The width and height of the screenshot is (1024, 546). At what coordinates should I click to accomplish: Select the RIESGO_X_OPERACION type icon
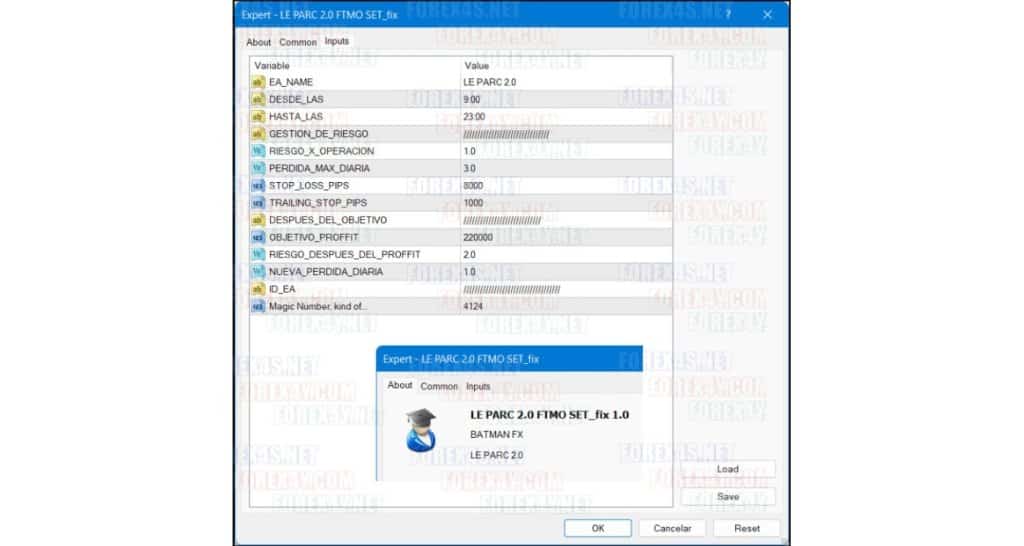coord(258,151)
